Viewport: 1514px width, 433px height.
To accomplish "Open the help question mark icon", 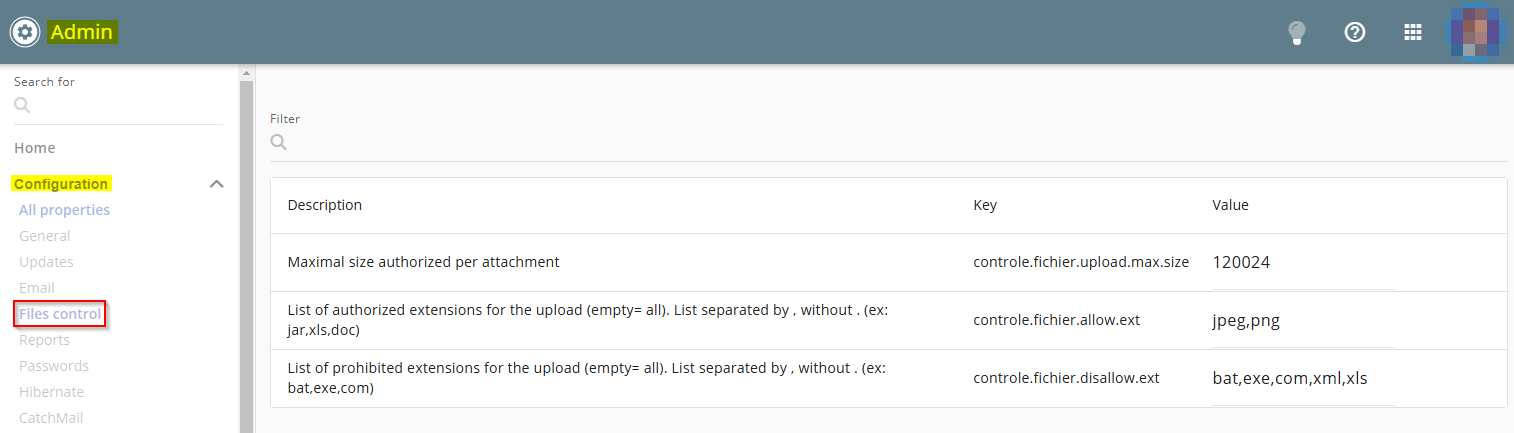I will coord(1355,32).
